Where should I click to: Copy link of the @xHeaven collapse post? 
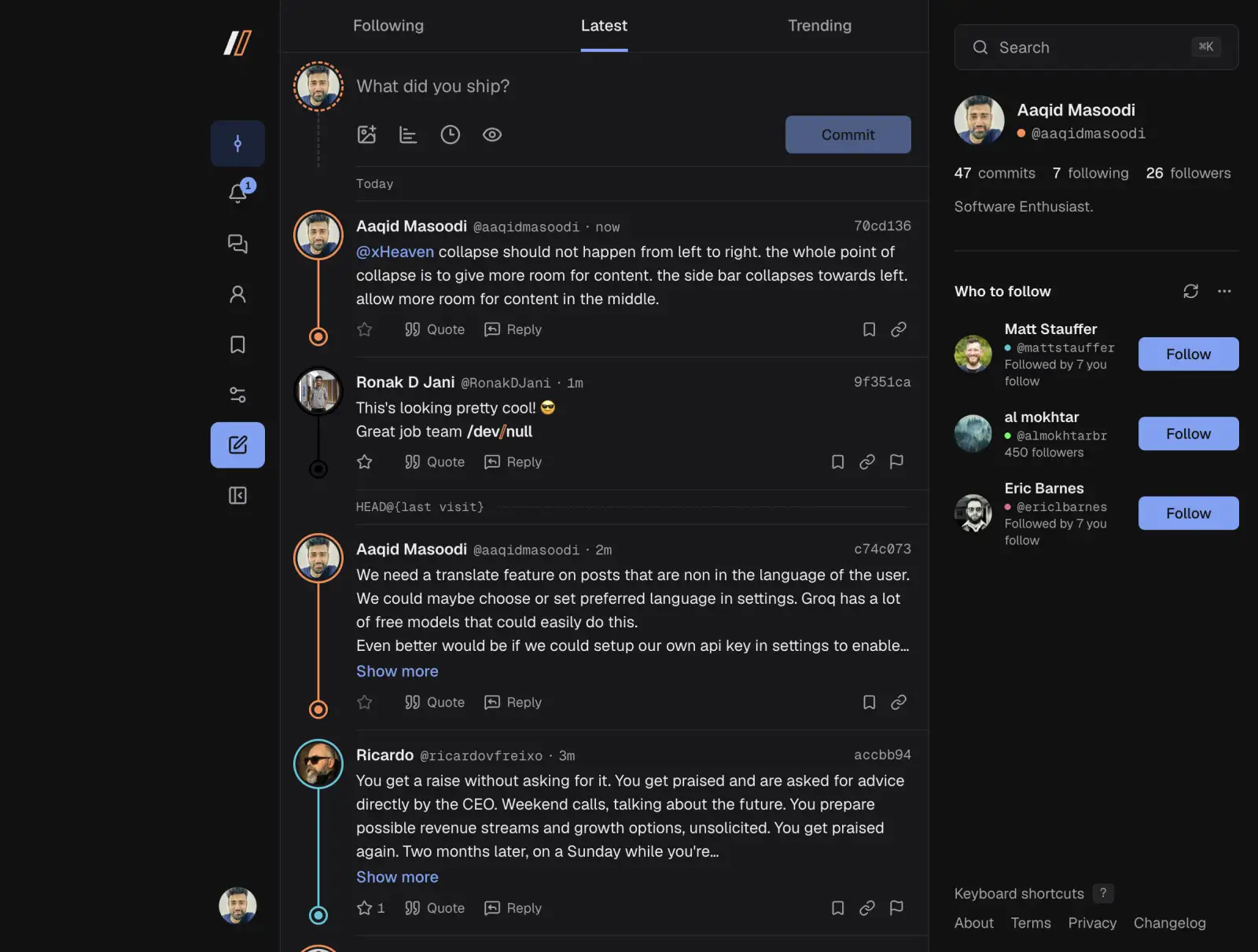[x=899, y=329]
